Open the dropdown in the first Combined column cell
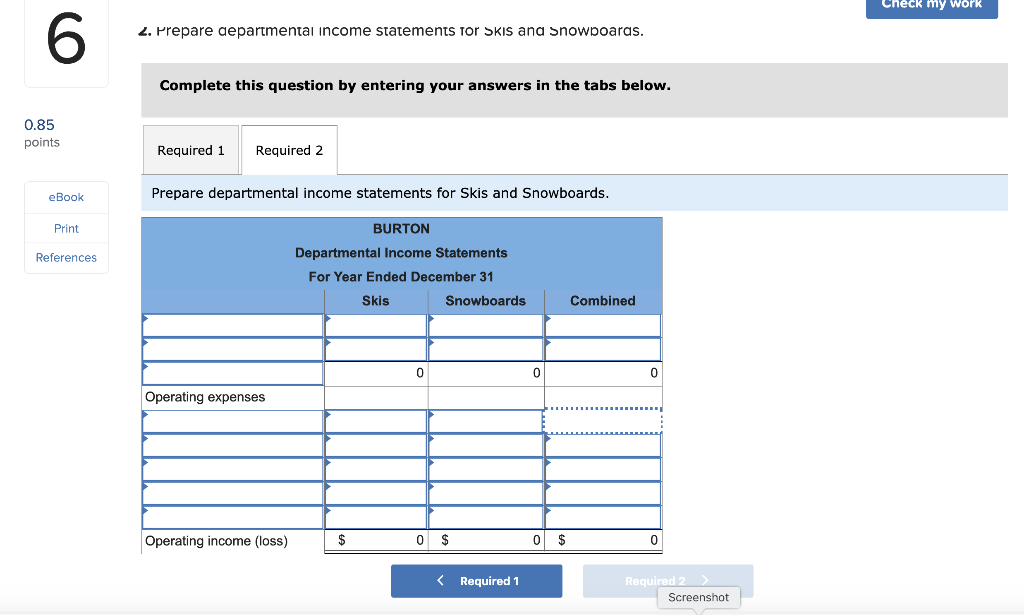 602,324
